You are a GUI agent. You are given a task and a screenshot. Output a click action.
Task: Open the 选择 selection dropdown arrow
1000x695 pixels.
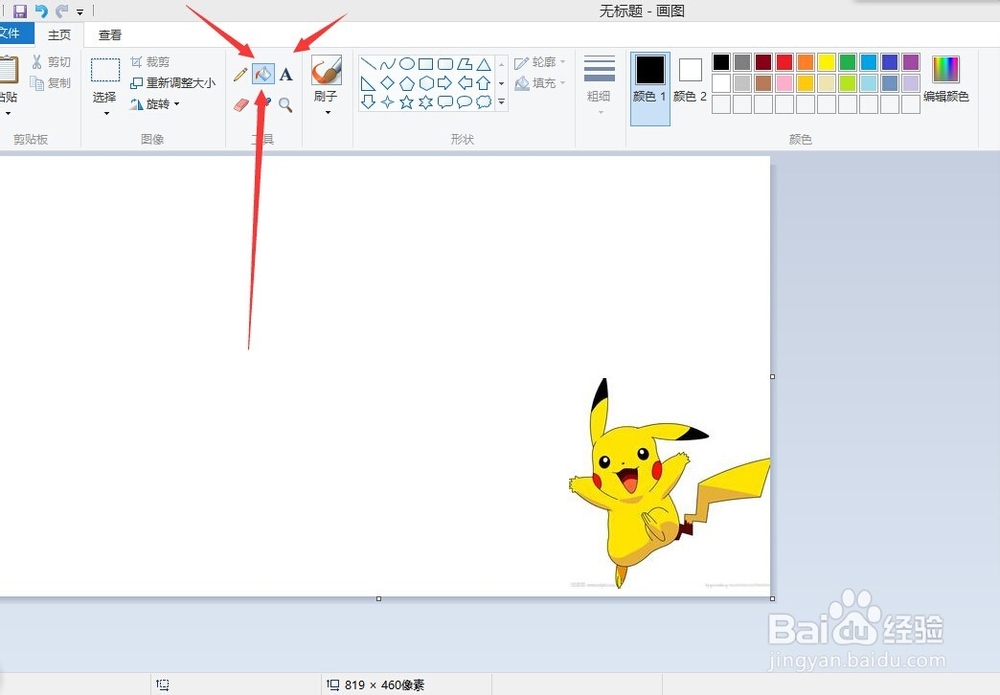click(x=106, y=113)
